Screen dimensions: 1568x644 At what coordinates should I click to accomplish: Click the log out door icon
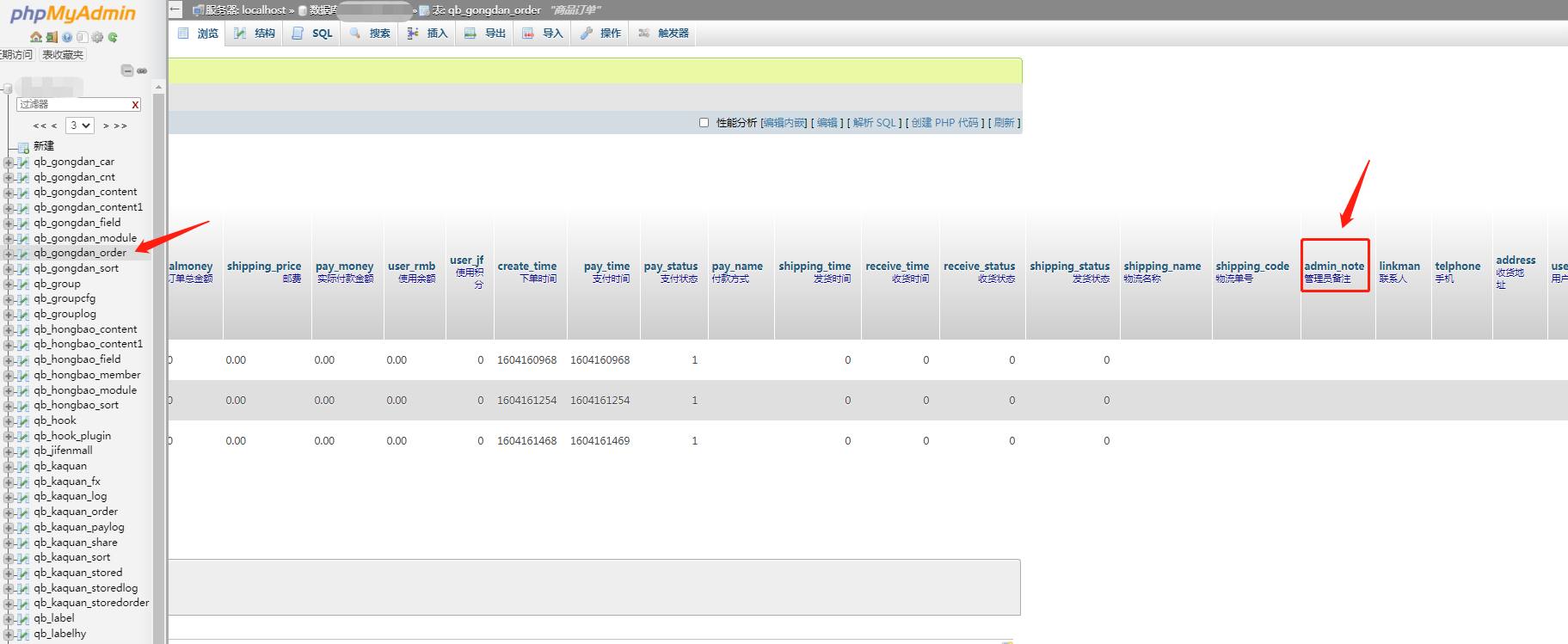(52, 37)
